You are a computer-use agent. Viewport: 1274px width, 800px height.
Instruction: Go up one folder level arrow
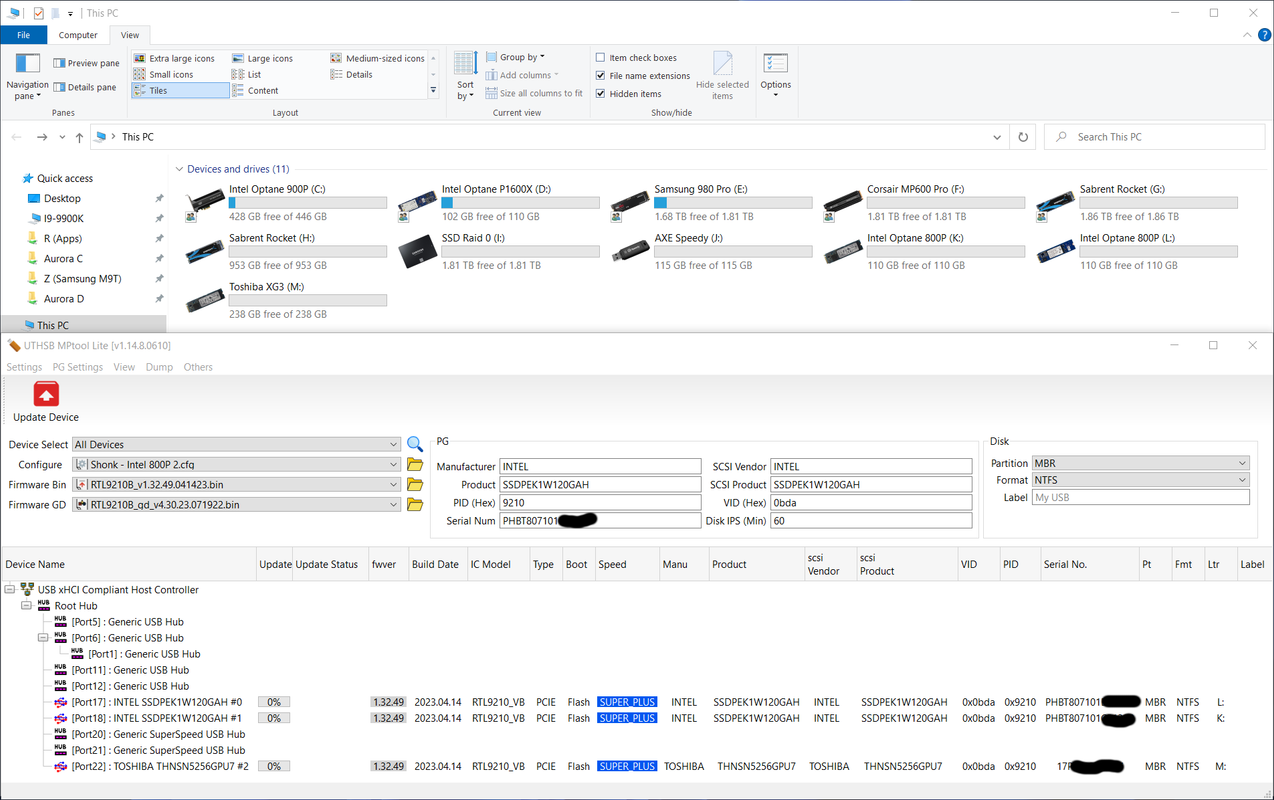[x=79, y=137]
